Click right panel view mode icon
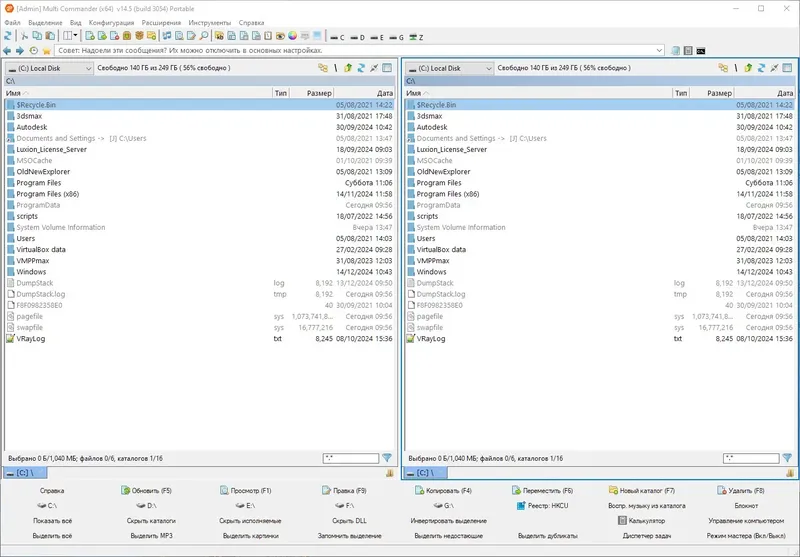Screen dimensions: 800x557 (x=787, y=67)
